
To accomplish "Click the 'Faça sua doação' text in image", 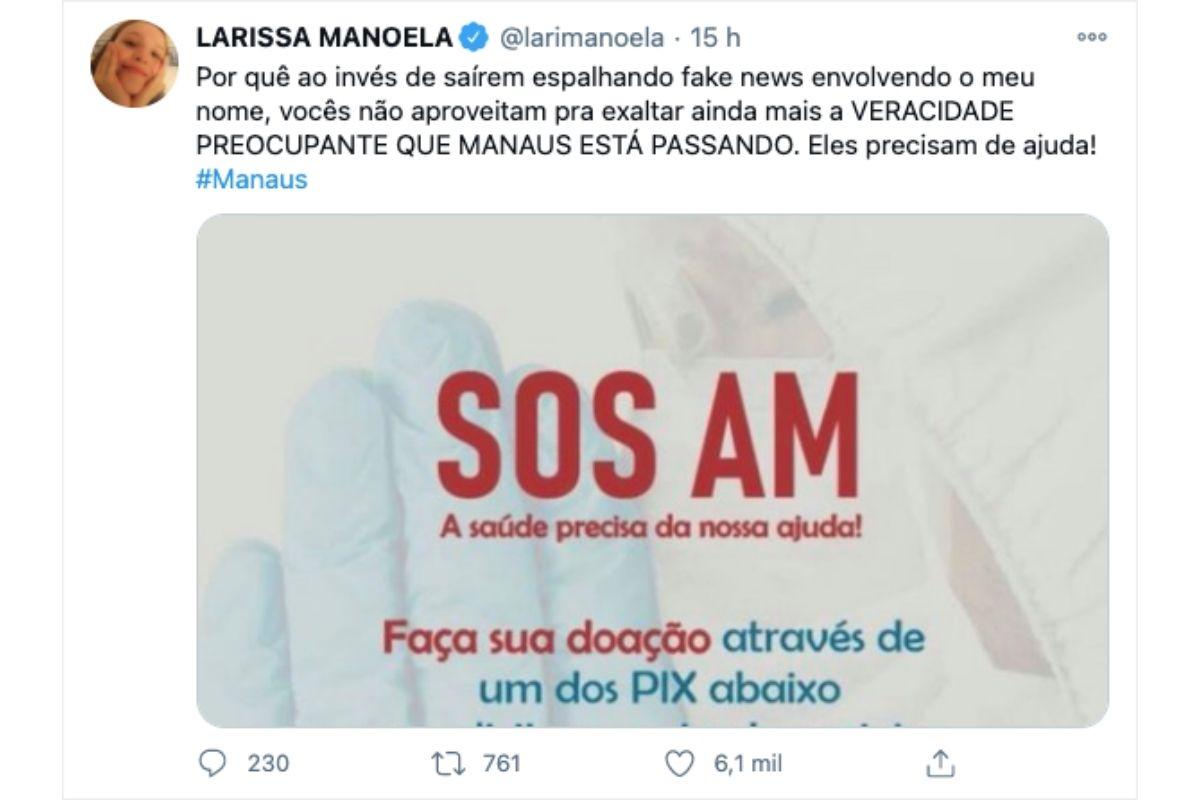I will pyautogui.click(x=546, y=636).
